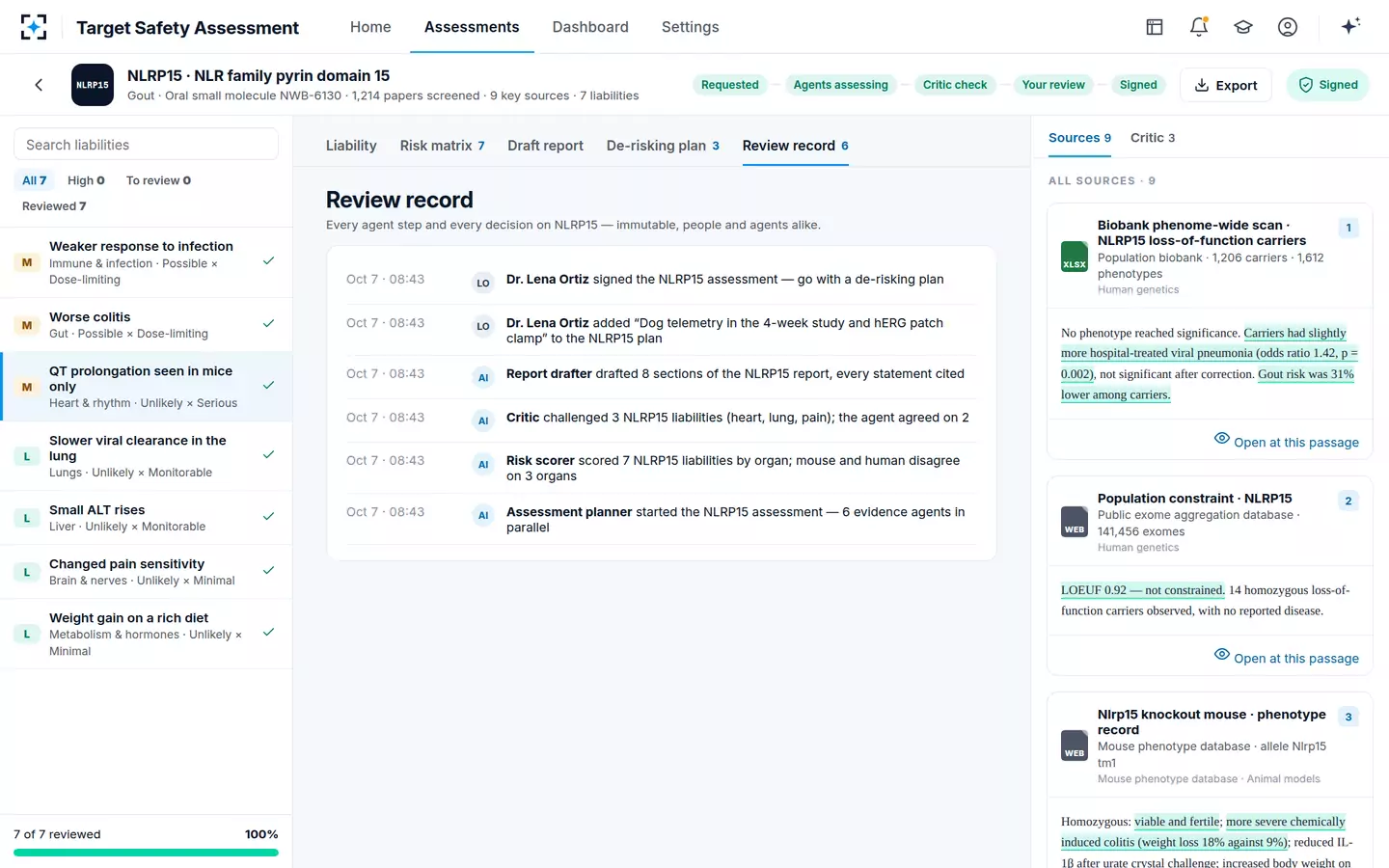Click reviewed checkmark on Slower viral clearance
The width and height of the screenshot is (1389, 868).
[269, 455]
